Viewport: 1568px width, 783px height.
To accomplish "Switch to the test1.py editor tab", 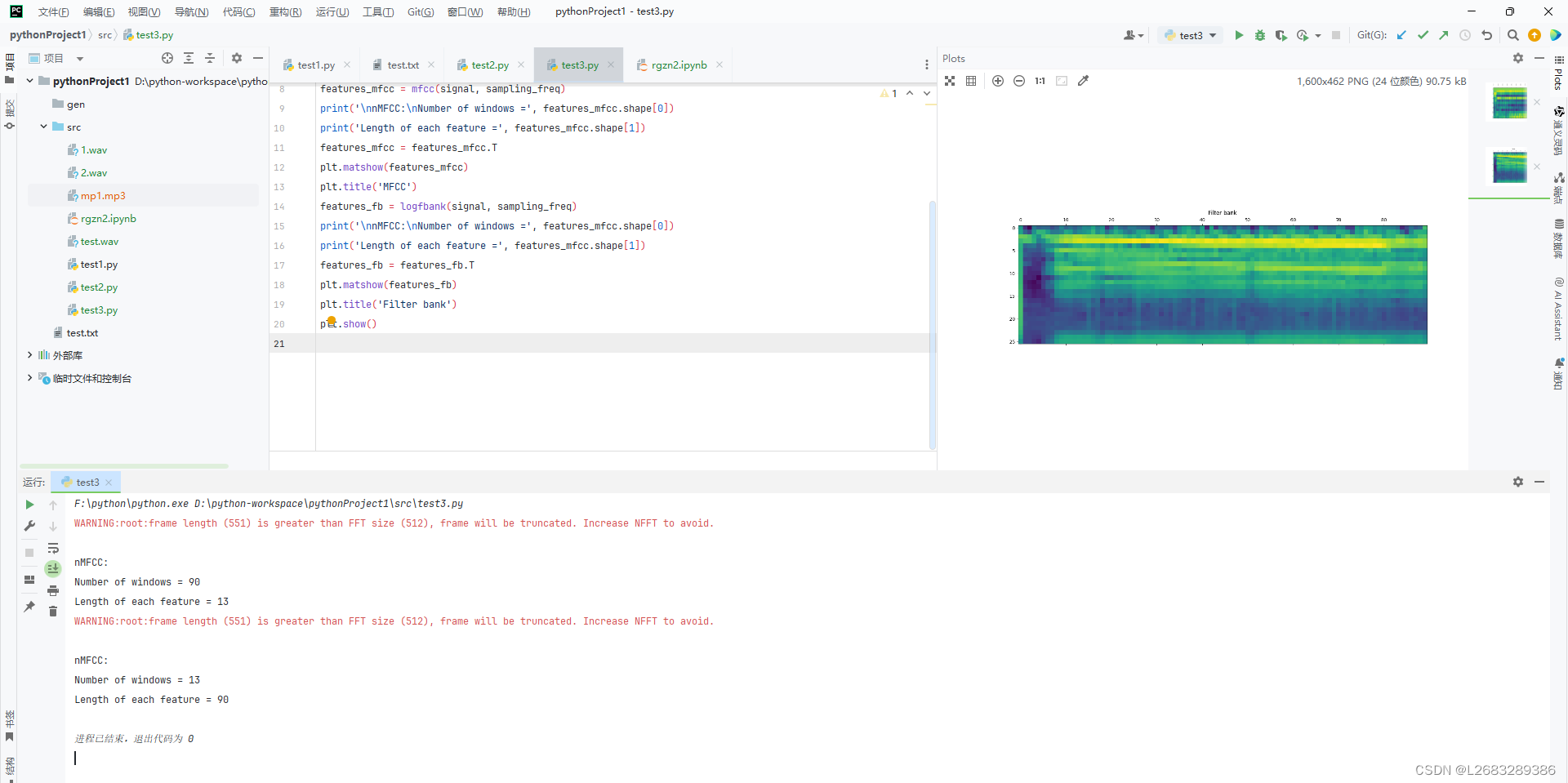I will (x=316, y=65).
